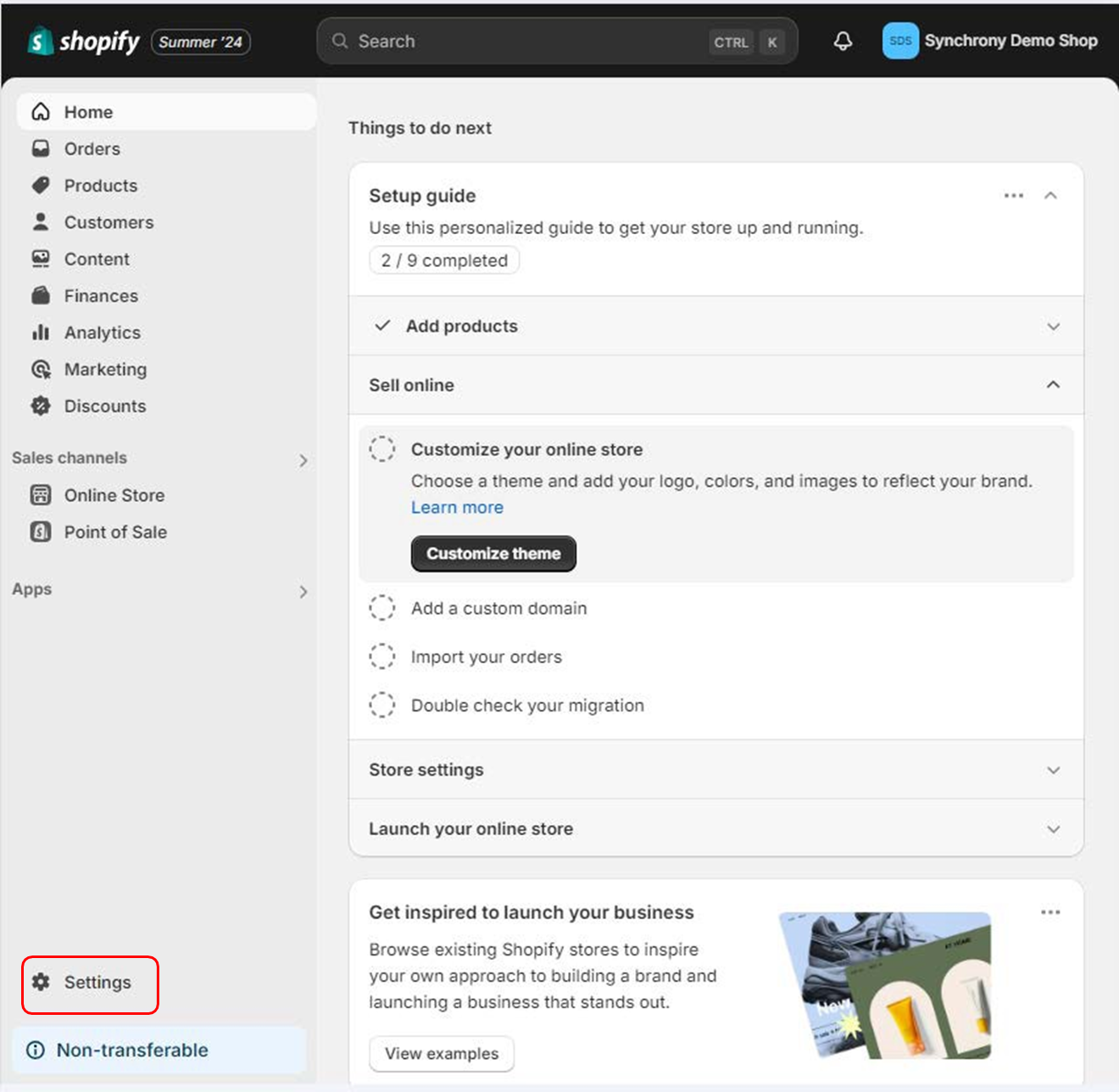Click the Products tag icon
Viewport: 1119px width, 1092px height.
pos(41,185)
